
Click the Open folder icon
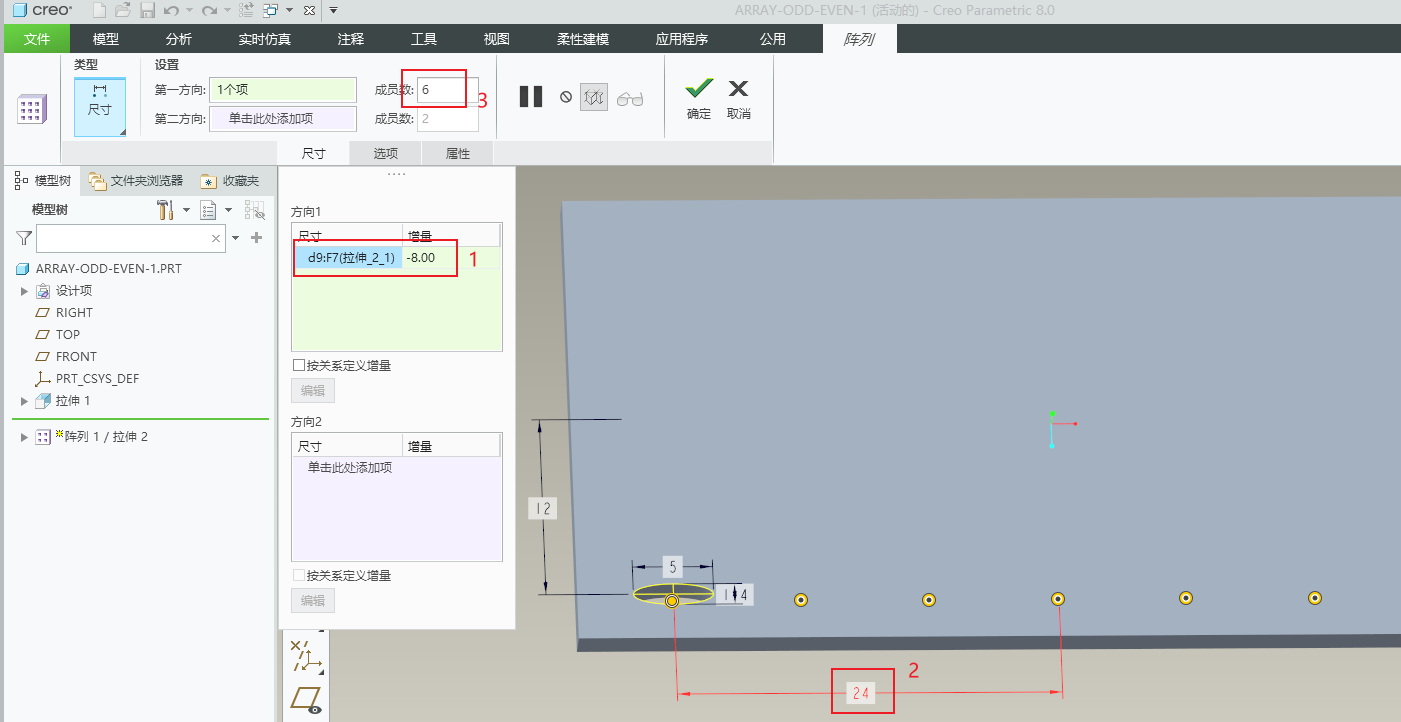coord(123,10)
